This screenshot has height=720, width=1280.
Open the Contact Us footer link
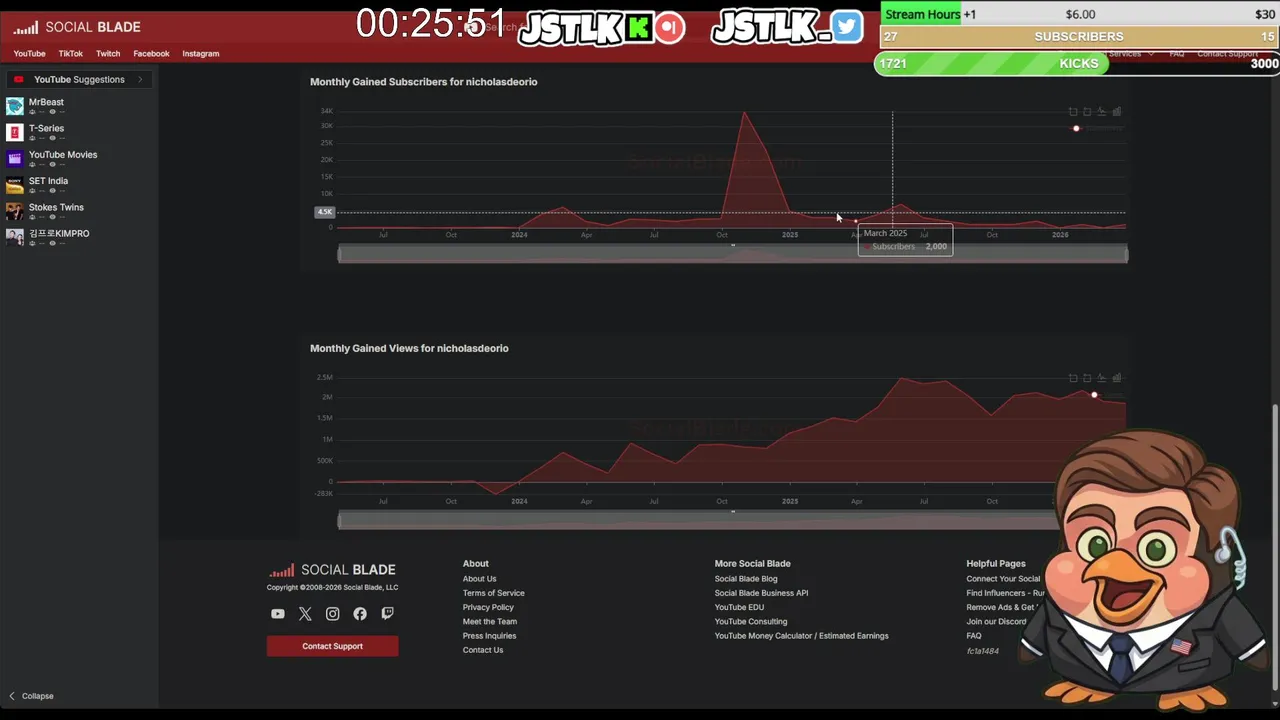[x=483, y=650]
